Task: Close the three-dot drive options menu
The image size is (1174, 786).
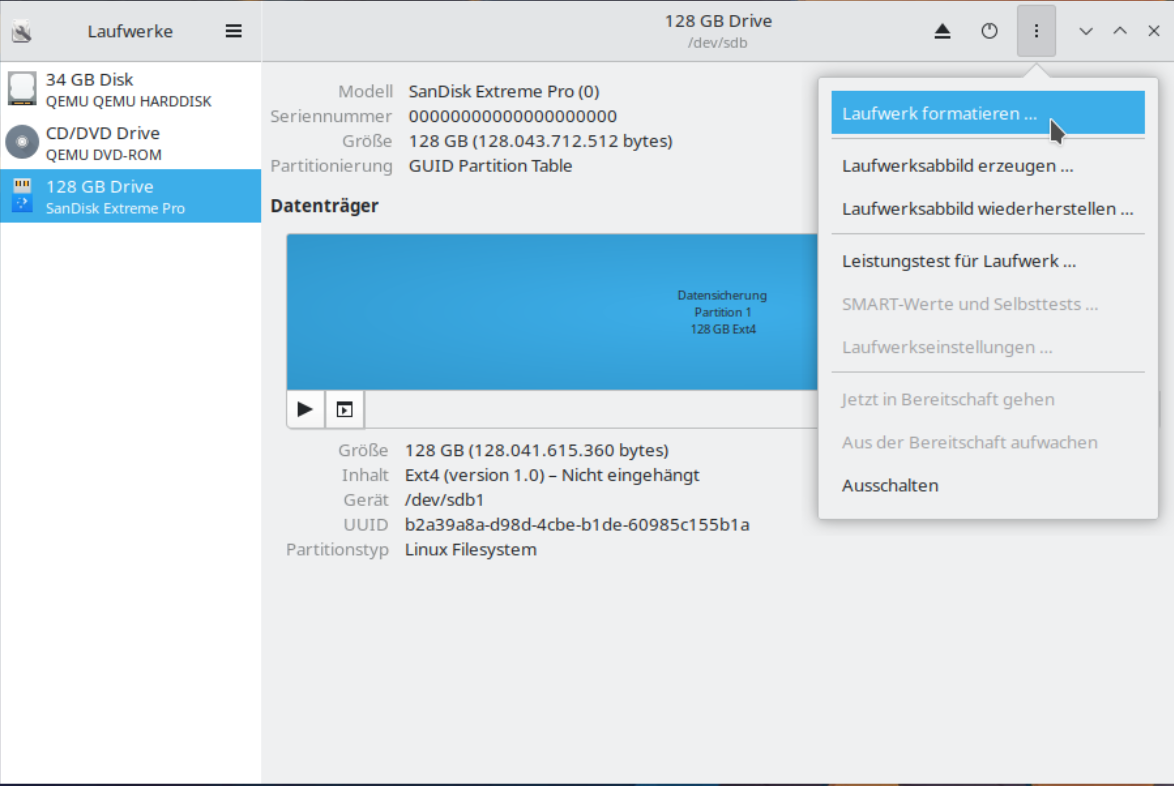Action: point(1036,31)
